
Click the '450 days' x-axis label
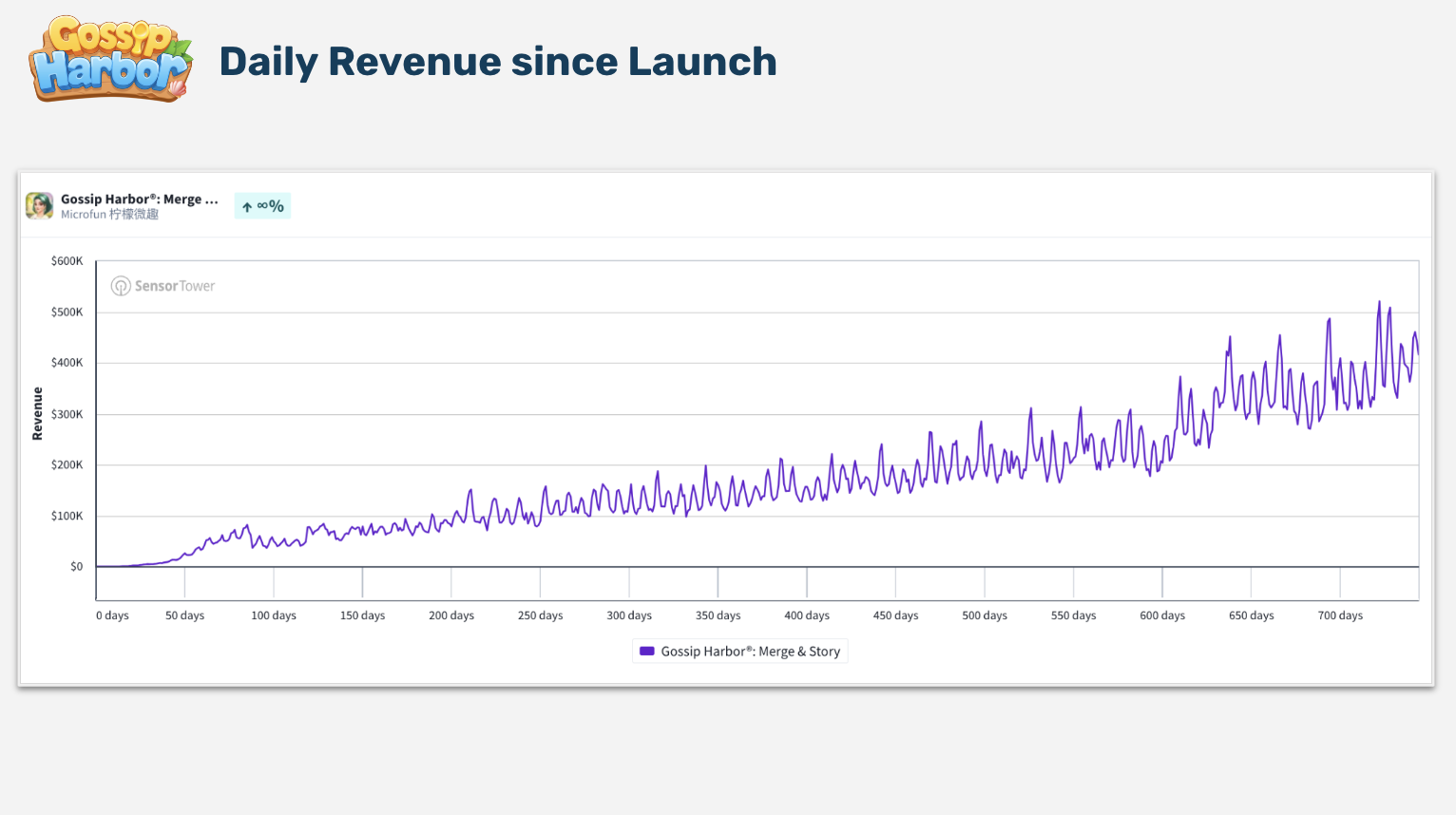(896, 616)
